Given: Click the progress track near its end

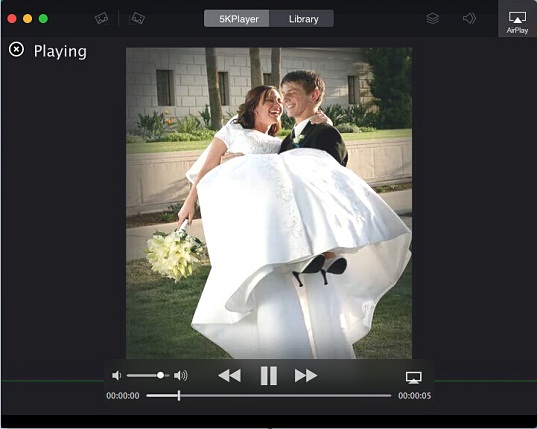Looking at the screenshot, I should click(x=384, y=395).
